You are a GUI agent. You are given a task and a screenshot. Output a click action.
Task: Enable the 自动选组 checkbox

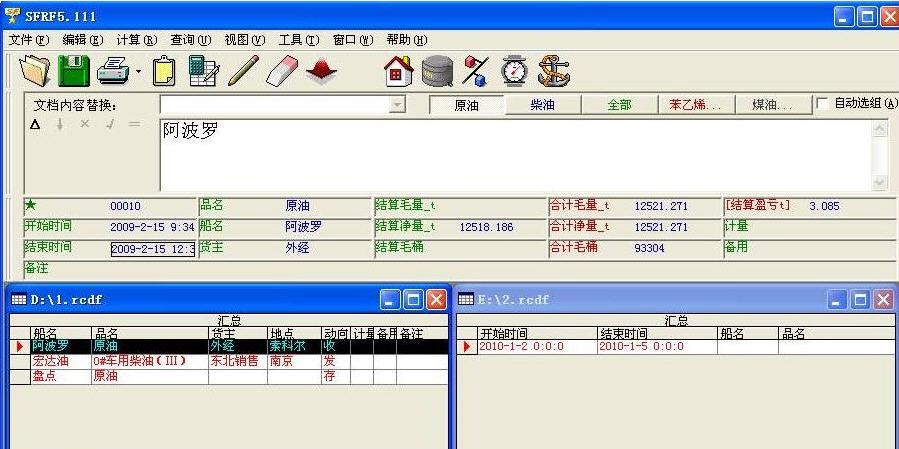(x=822, y=104)
